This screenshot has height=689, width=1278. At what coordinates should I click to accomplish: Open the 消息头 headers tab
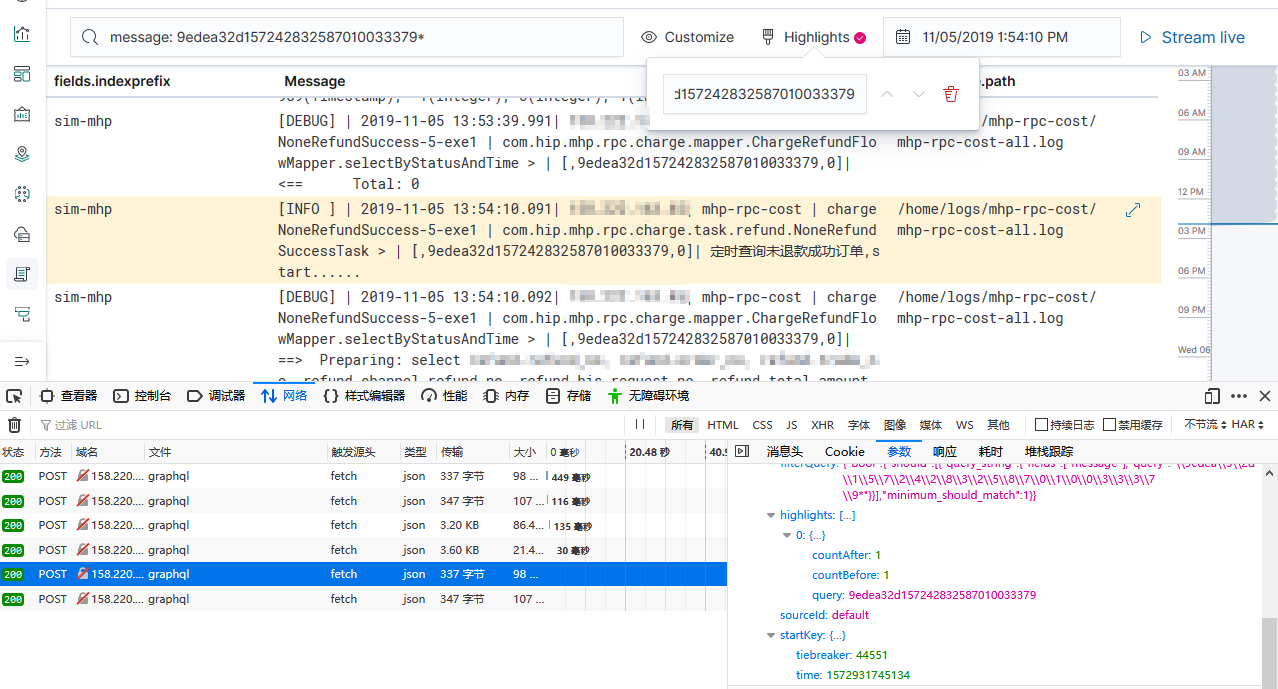coord(785,452)
